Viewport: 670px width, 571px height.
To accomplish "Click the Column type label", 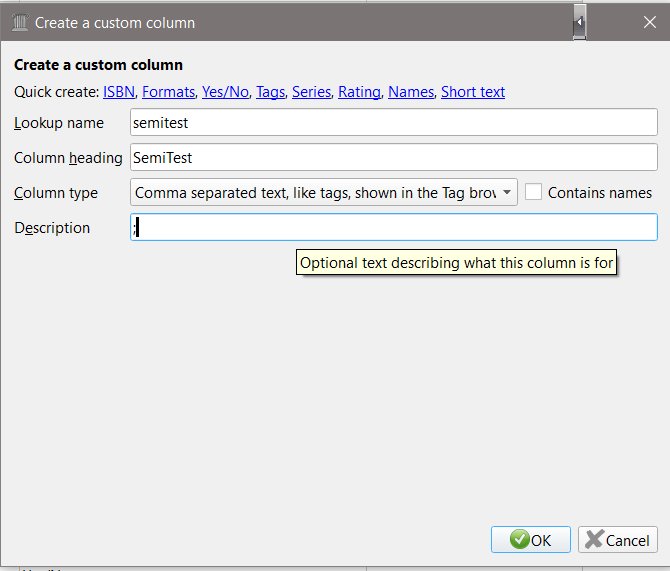I will pyautogui.click(x=56, y=192).
